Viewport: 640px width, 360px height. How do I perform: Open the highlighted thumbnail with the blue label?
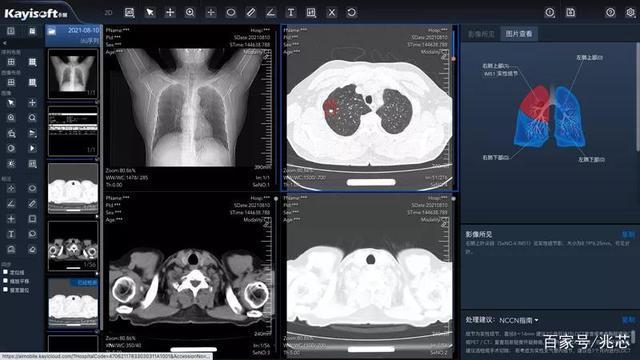73,303
